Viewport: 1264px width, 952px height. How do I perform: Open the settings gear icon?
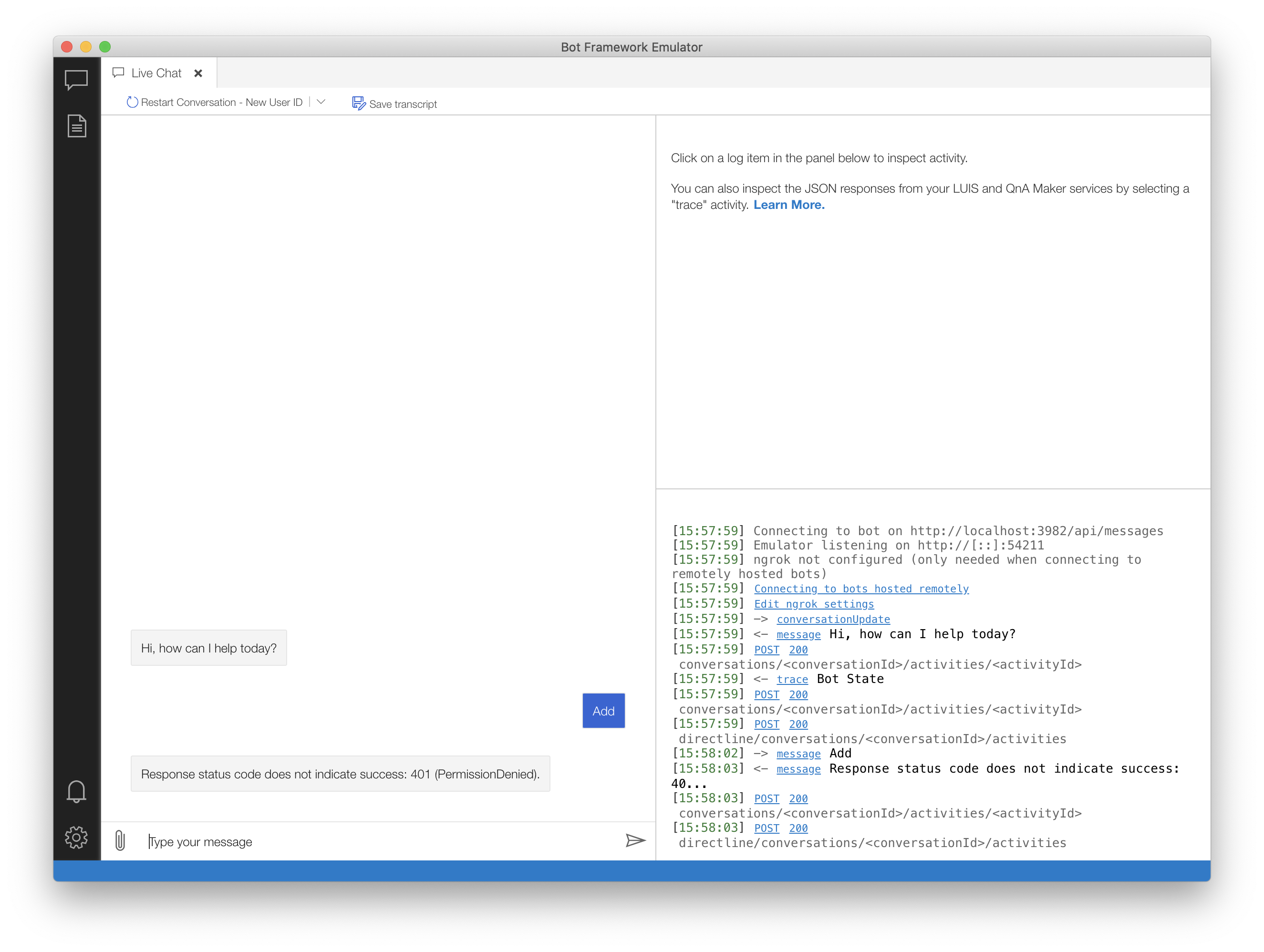point(76,837)
